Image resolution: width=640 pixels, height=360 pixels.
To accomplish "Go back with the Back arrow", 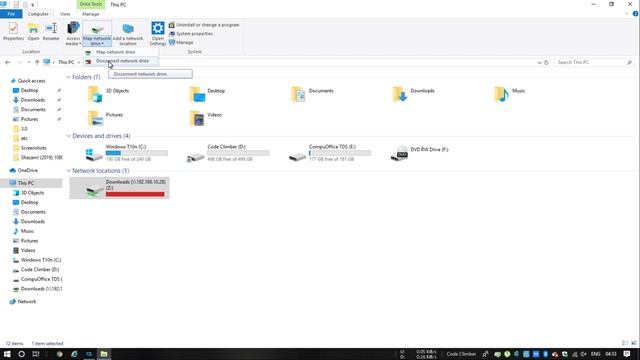I will (x=7, y=62).
